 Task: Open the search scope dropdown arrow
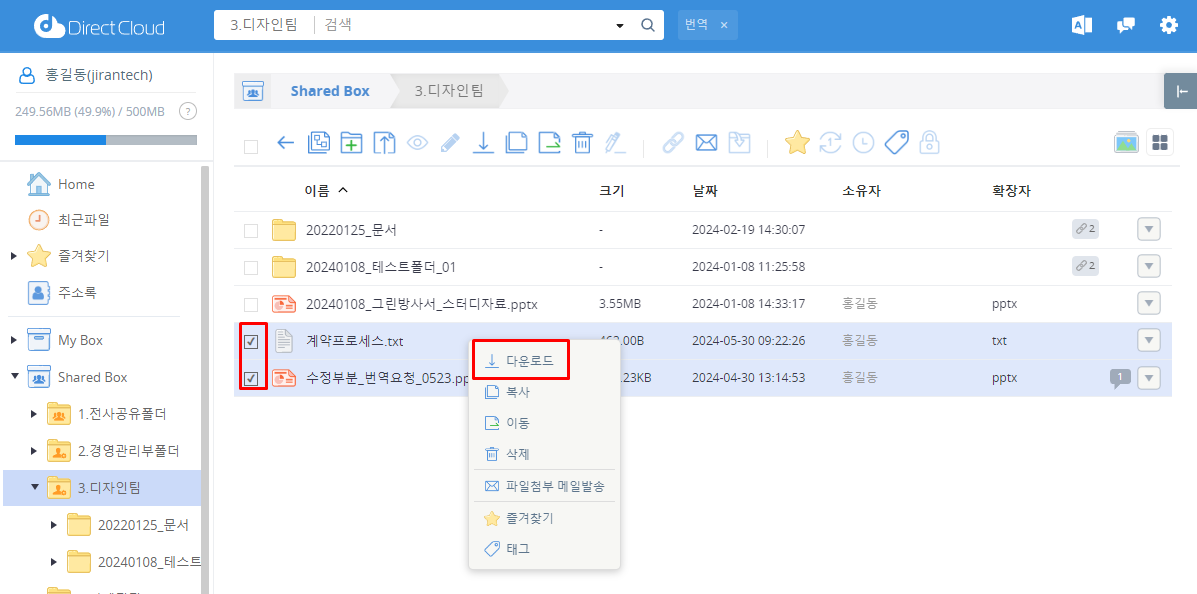point(620,26)
